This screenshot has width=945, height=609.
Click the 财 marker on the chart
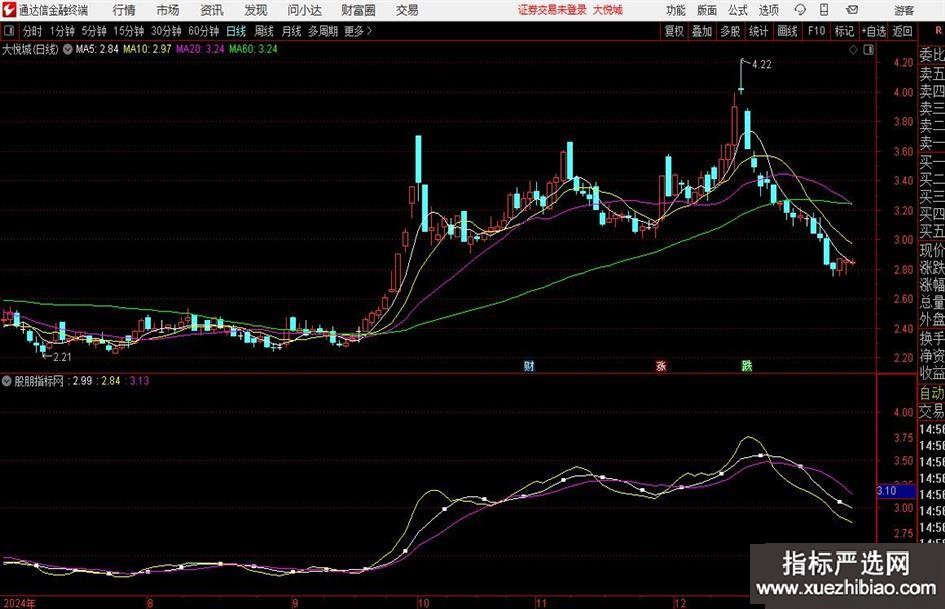(529, 366)
